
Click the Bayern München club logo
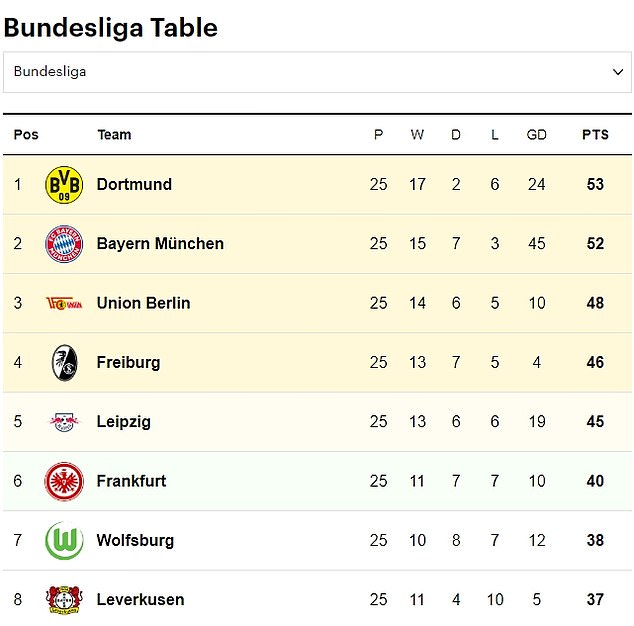[x=64, y=244]
